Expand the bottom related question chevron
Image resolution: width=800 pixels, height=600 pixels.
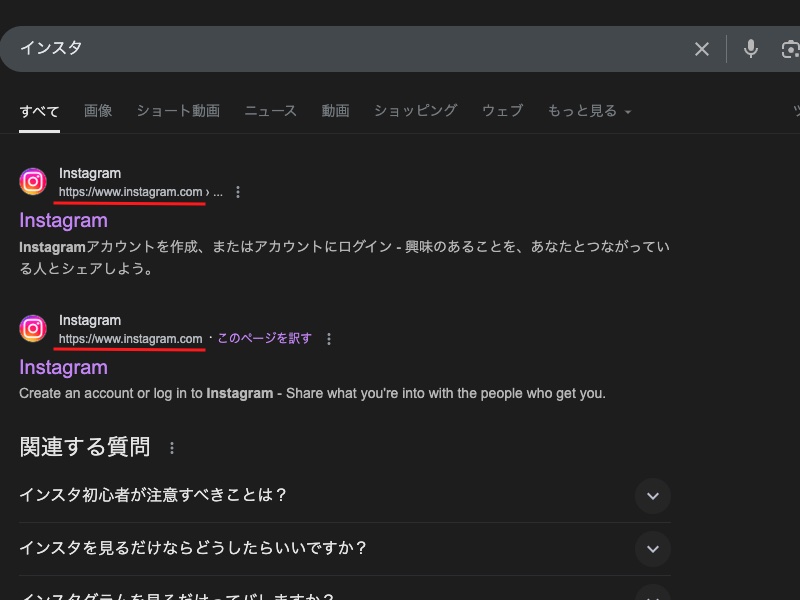[653, 592]
